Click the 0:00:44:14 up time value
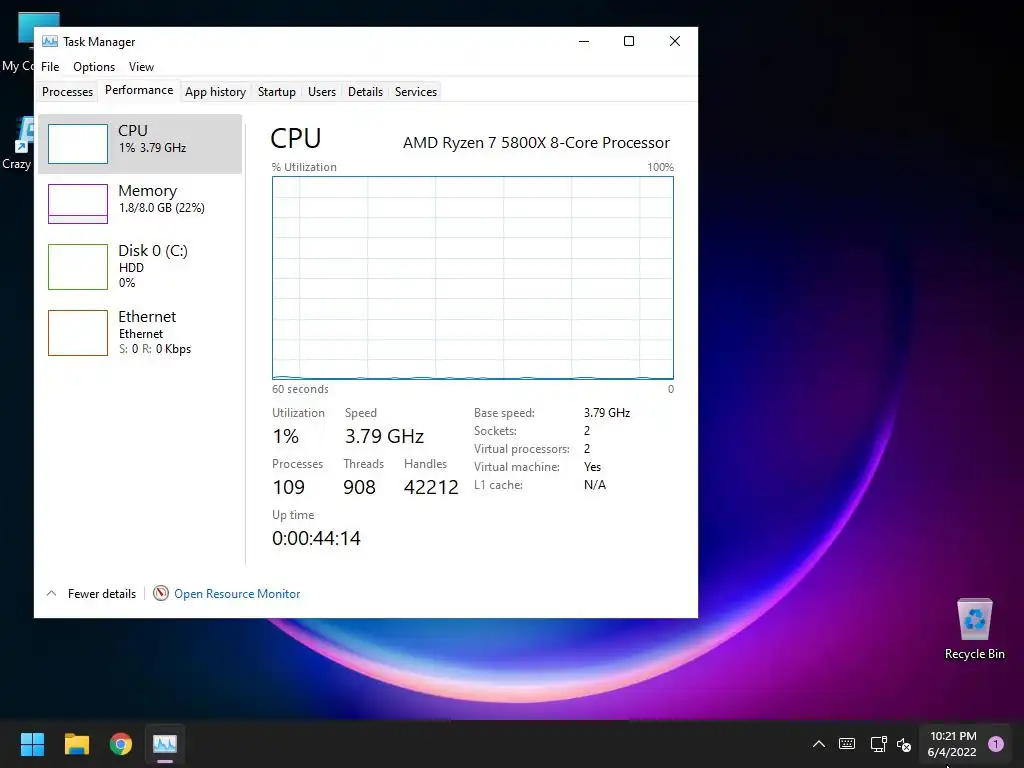 coord(316,538)
